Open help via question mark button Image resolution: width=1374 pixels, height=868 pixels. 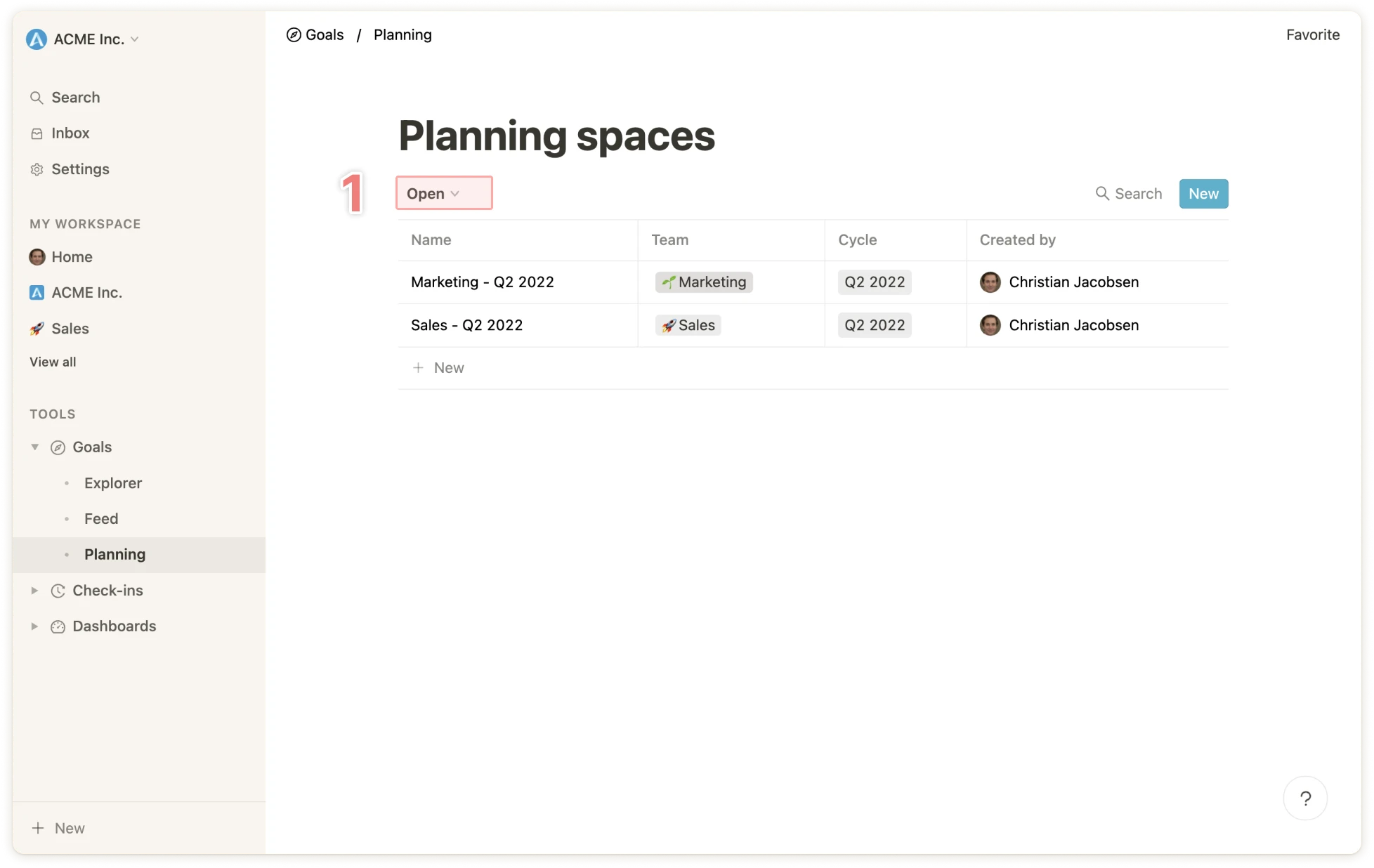point(1305,798)
